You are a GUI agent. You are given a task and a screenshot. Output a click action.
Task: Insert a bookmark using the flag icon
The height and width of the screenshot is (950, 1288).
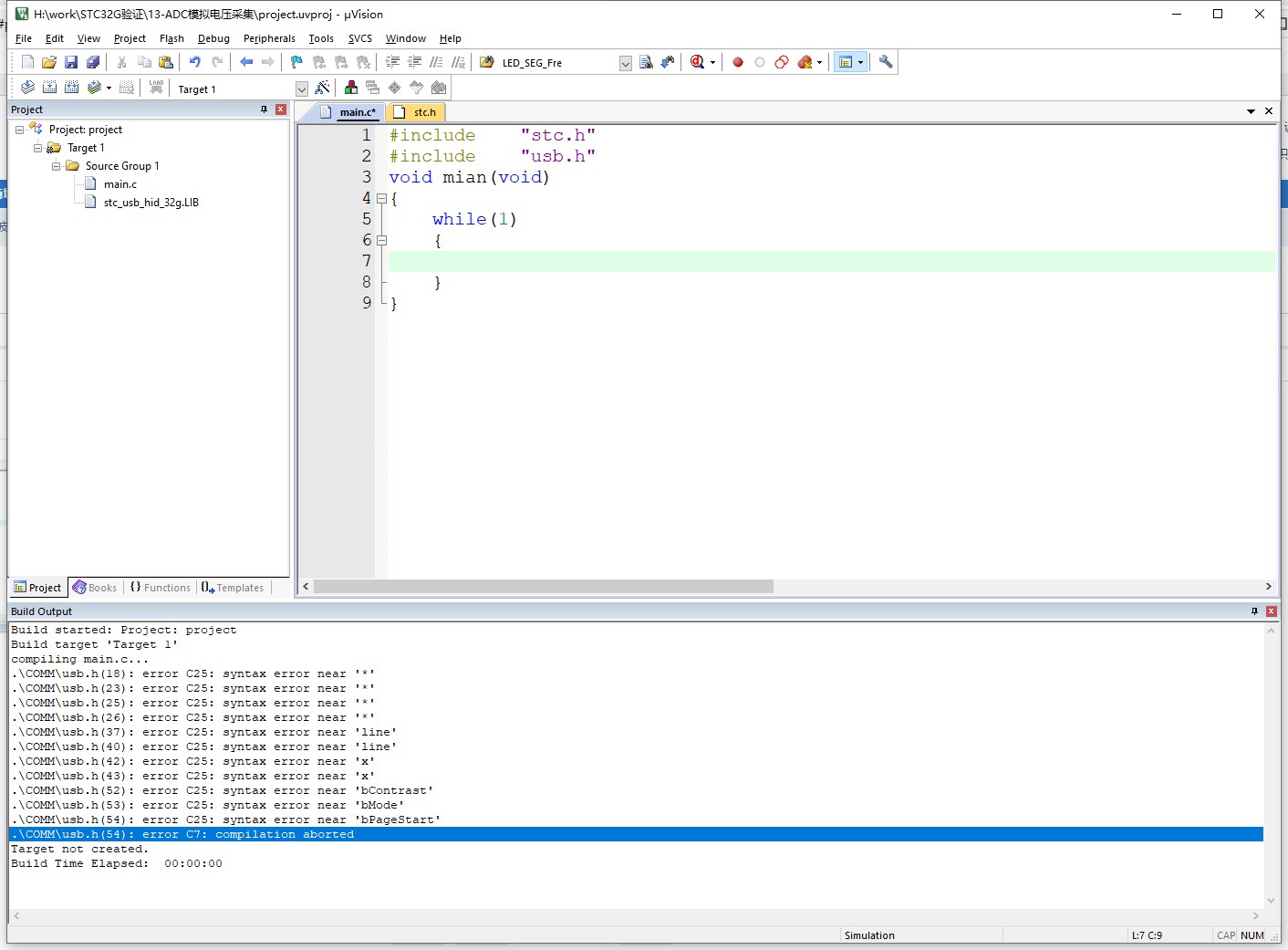point(296,62)
